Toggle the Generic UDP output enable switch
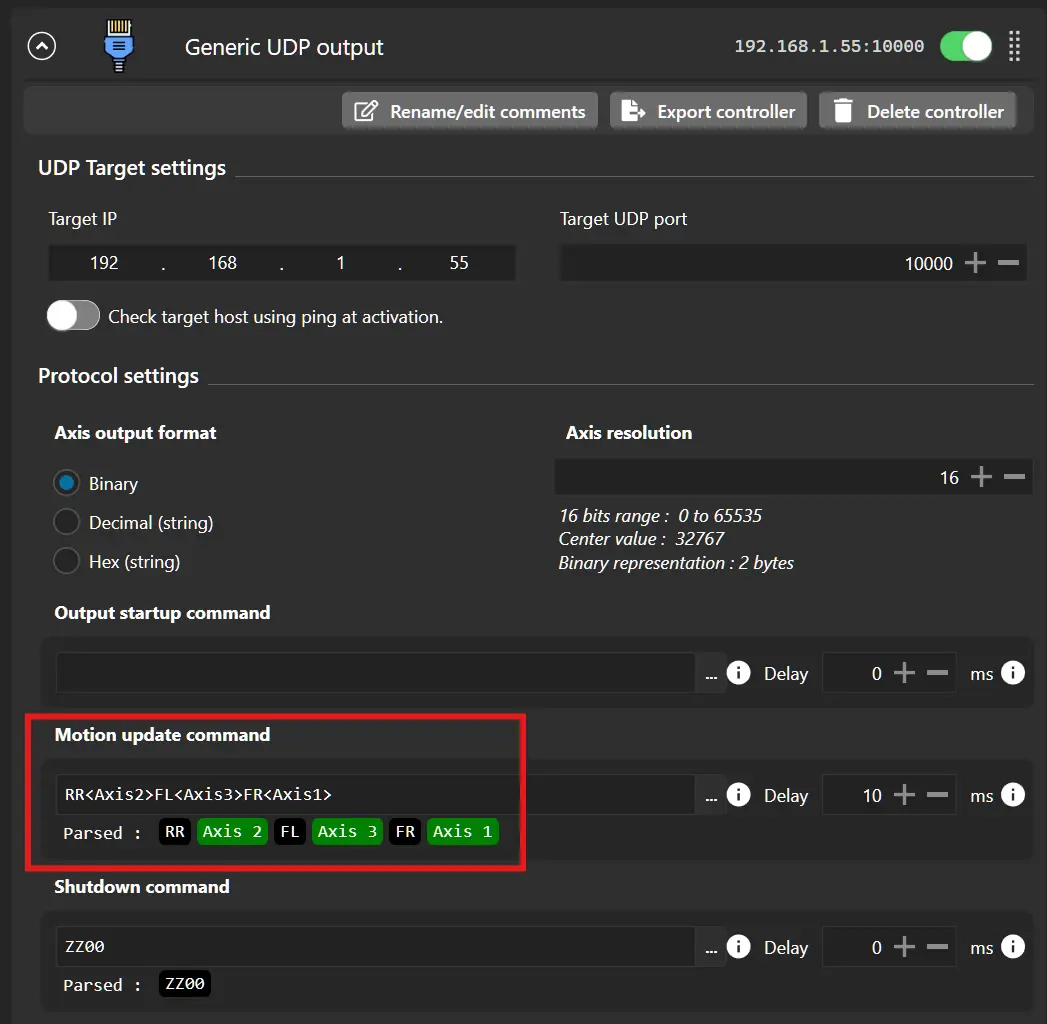Screen dimensions: 1047x1024 (966, 47)
